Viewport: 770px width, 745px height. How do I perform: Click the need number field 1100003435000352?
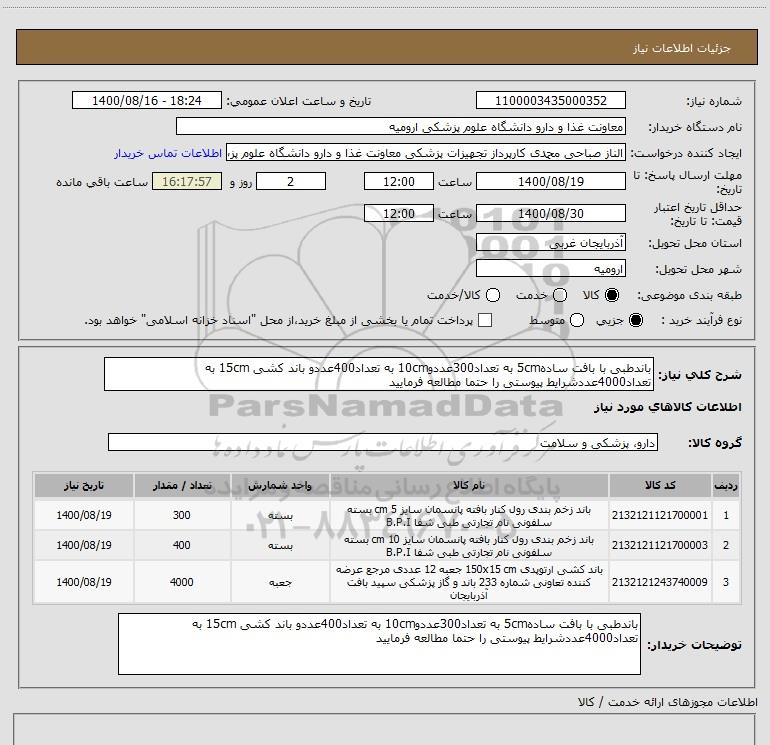click(550, 101)
